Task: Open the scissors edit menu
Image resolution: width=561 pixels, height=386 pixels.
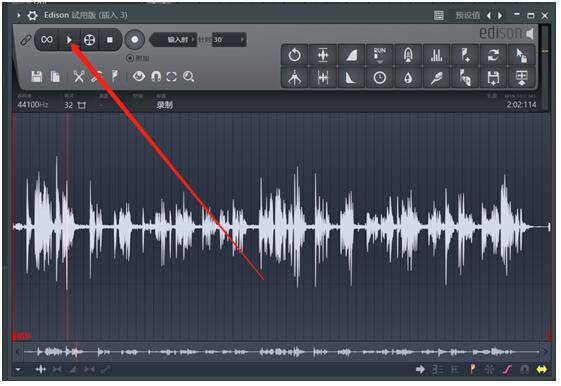Action: (x=79, y=77)
